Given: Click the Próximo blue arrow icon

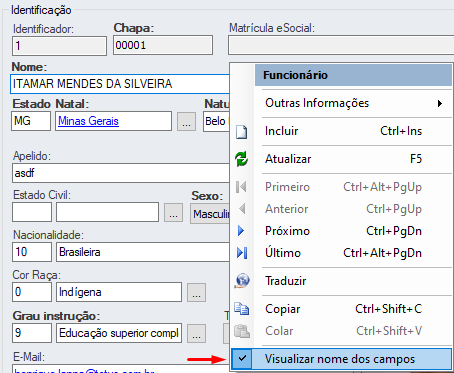Looking at the screenshot, I should (241, 231).
